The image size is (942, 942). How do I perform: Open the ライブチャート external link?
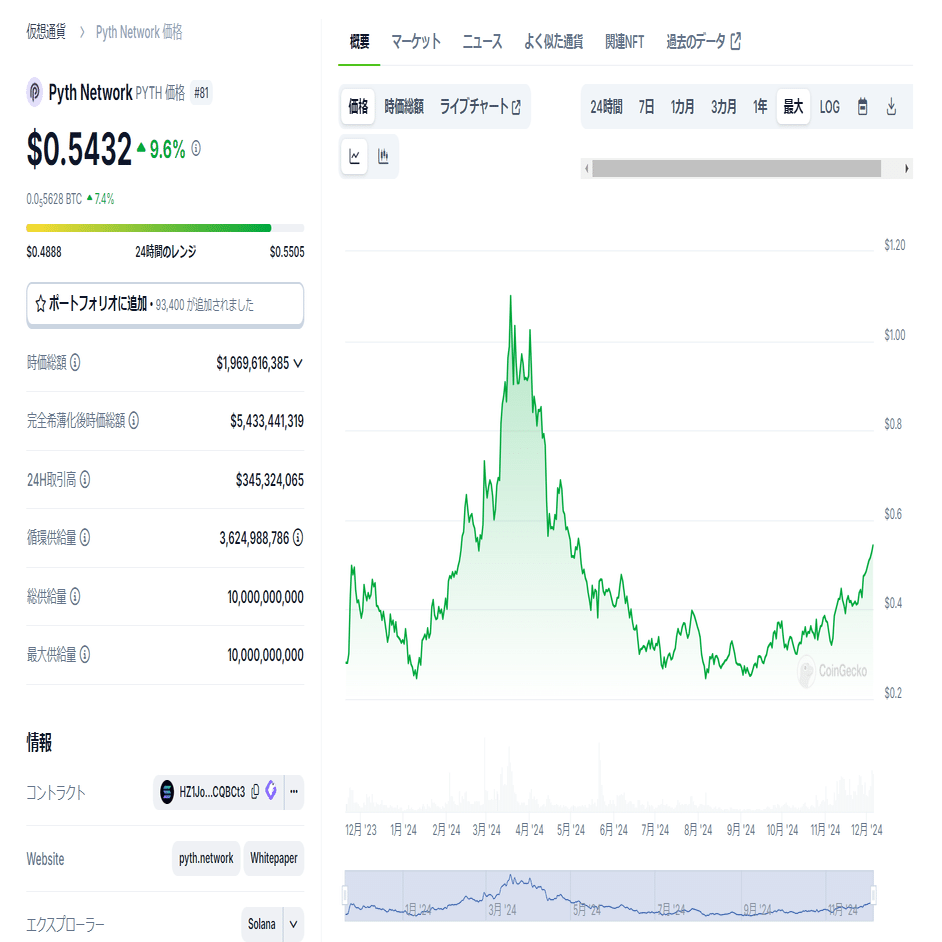tap(480, 107)
